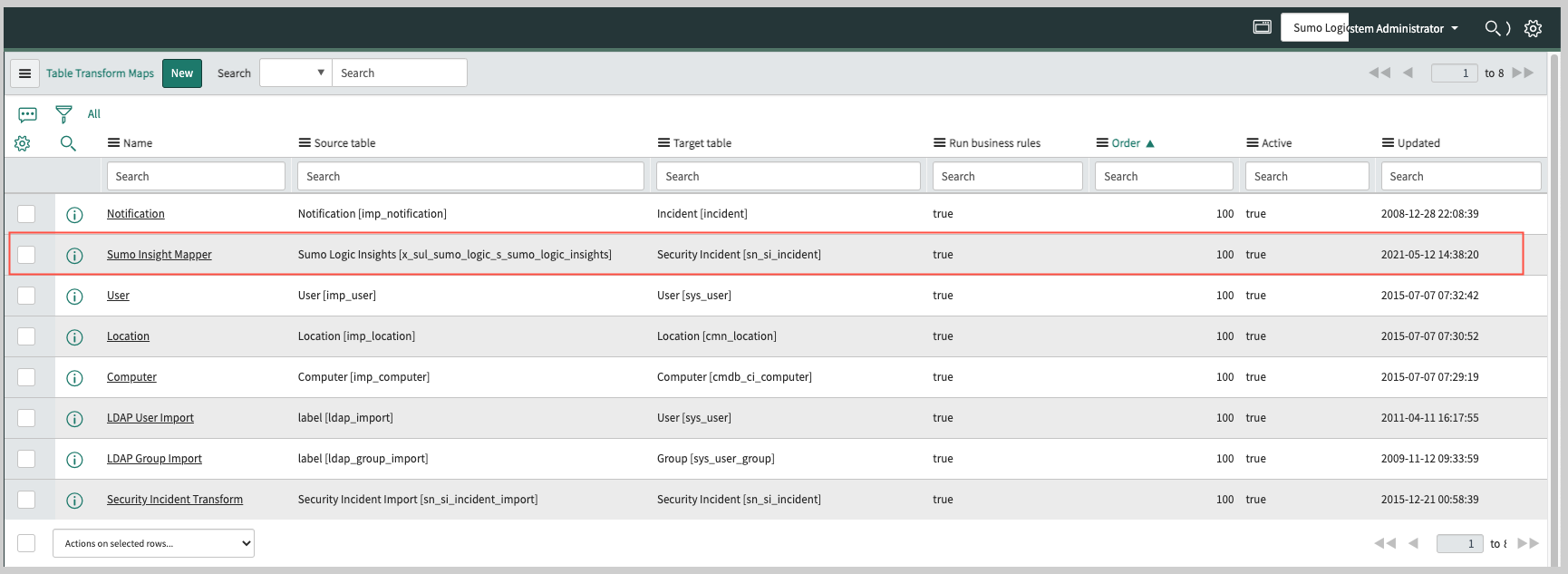The image size is (1568, 574).
Task: Click the Name column search field
Action: coord(196,177)
